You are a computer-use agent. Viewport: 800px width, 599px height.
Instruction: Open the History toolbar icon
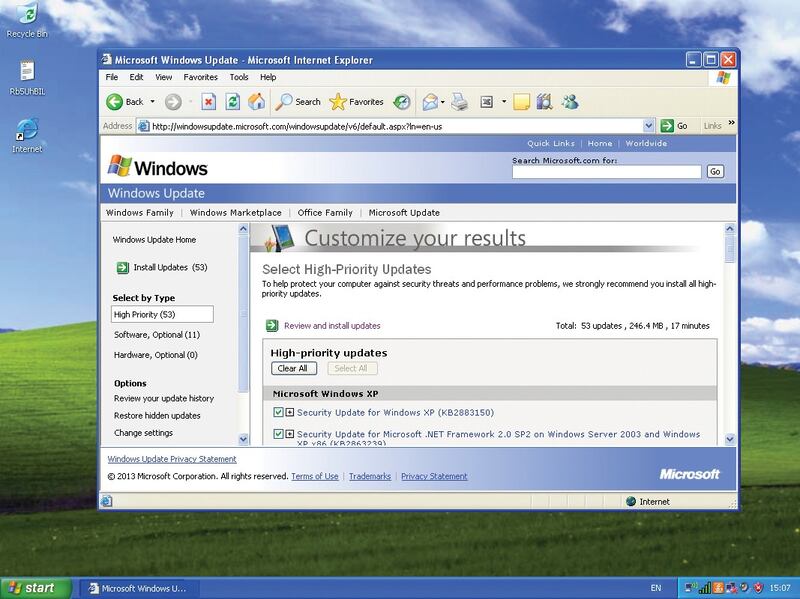pyautogui.click(x=401, y=101)
